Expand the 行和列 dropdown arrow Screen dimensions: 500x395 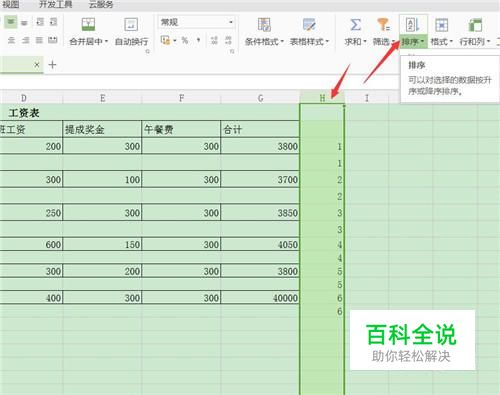coord(488,41)
